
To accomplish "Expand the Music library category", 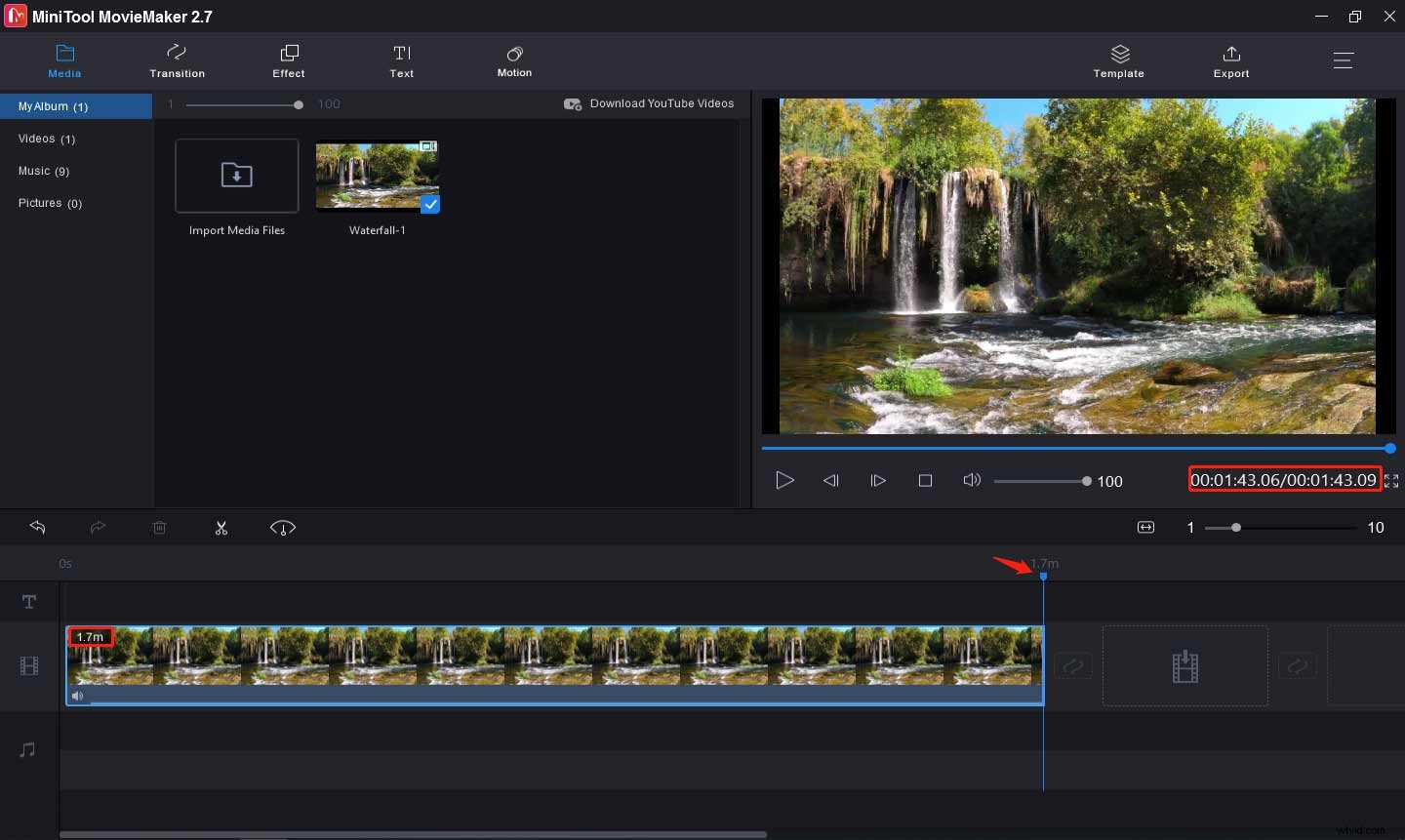I will tap(43, 171).
